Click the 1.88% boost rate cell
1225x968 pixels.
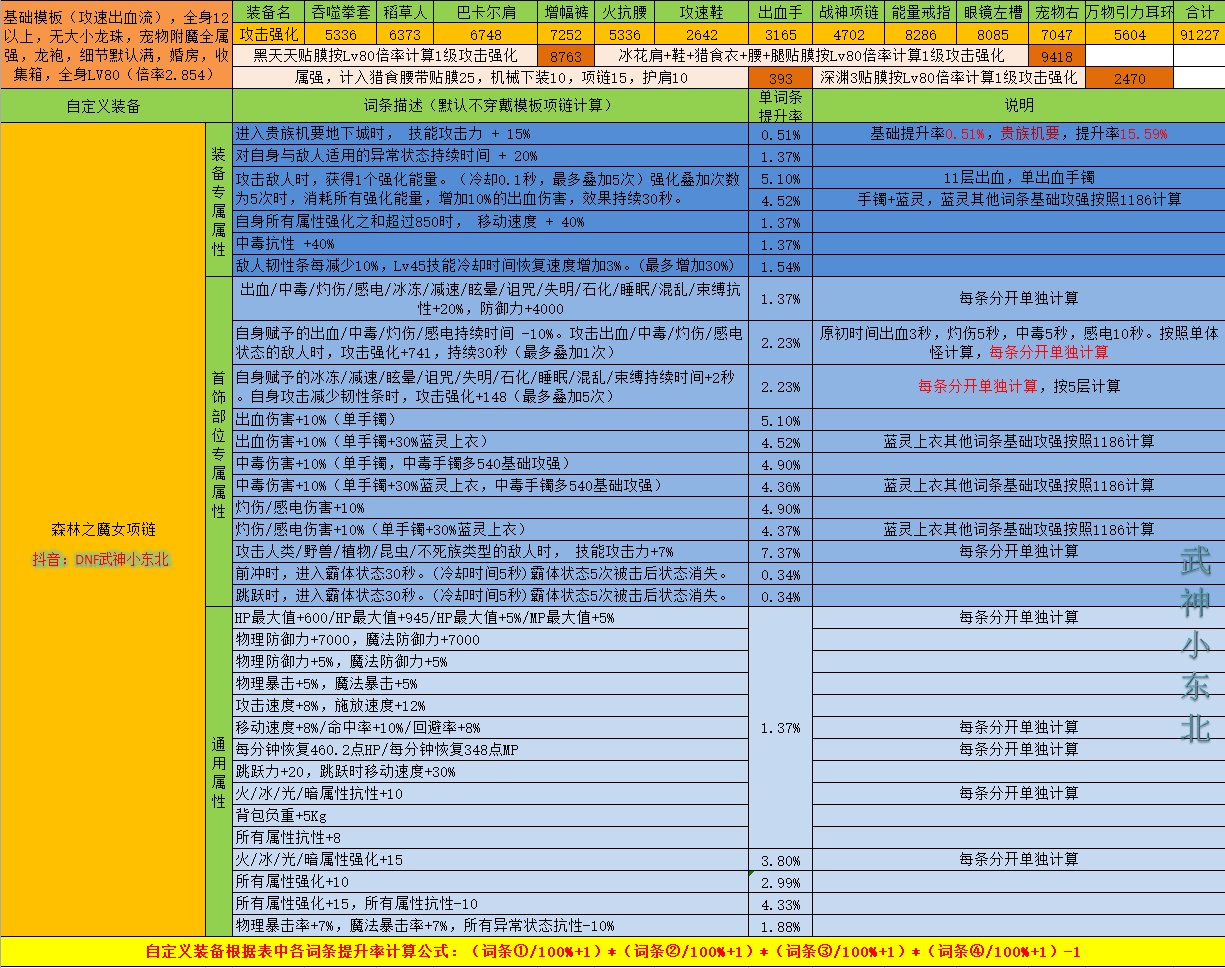click(x=780, y=925)
